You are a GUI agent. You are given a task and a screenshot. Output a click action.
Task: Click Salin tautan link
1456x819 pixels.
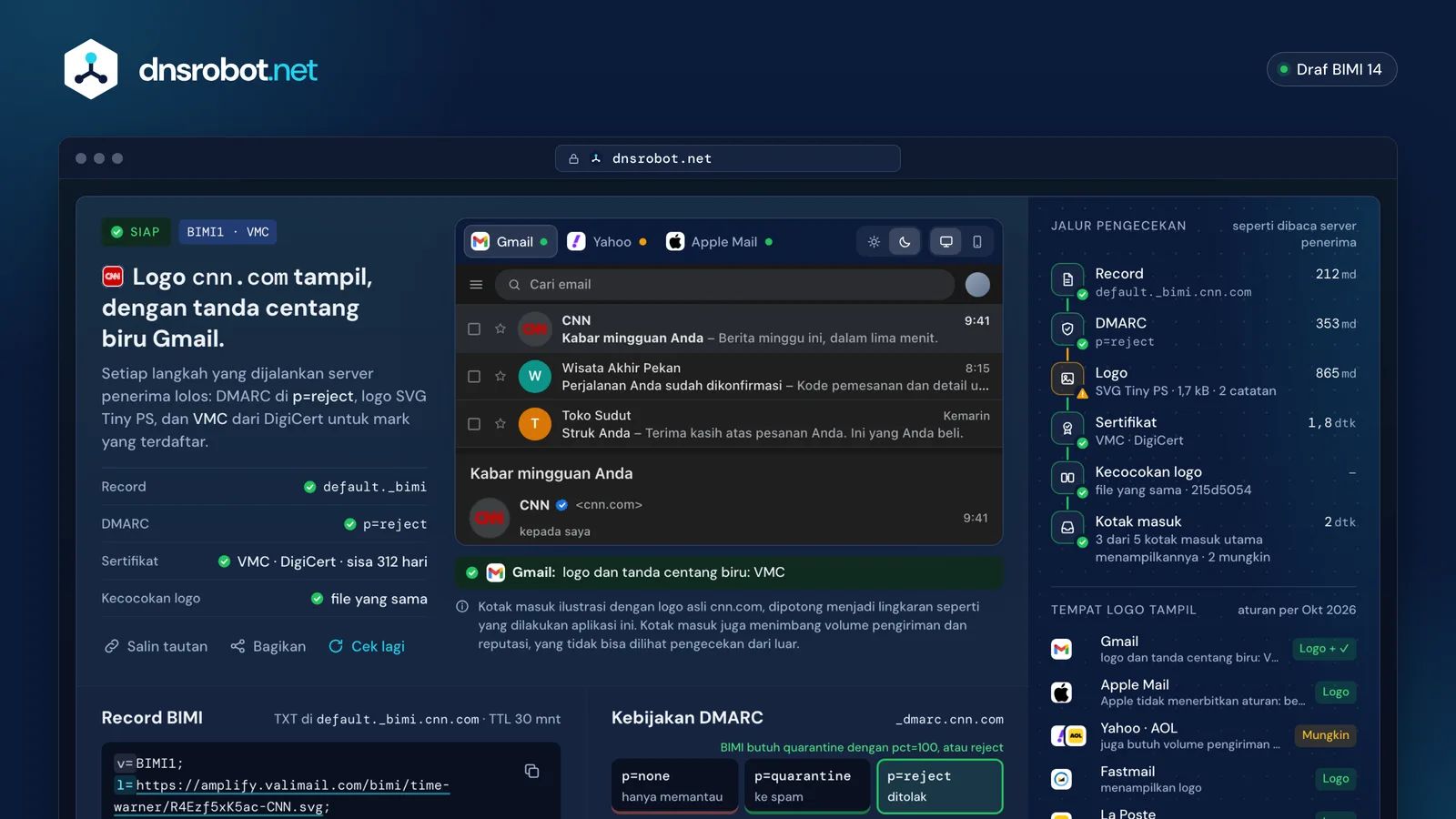click(156, 646)
